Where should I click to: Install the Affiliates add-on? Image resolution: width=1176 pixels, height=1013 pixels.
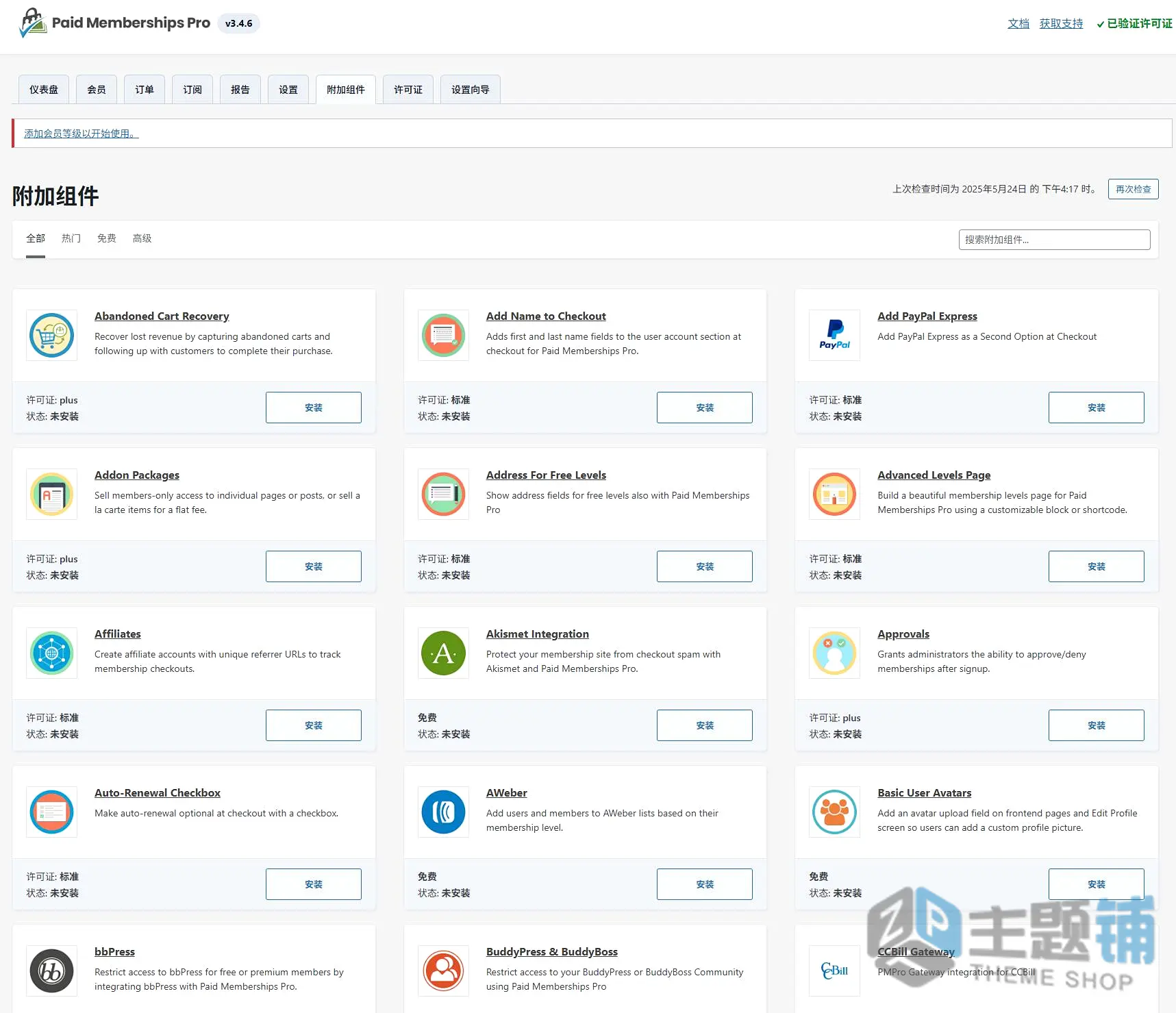click(x=314, y=725)
